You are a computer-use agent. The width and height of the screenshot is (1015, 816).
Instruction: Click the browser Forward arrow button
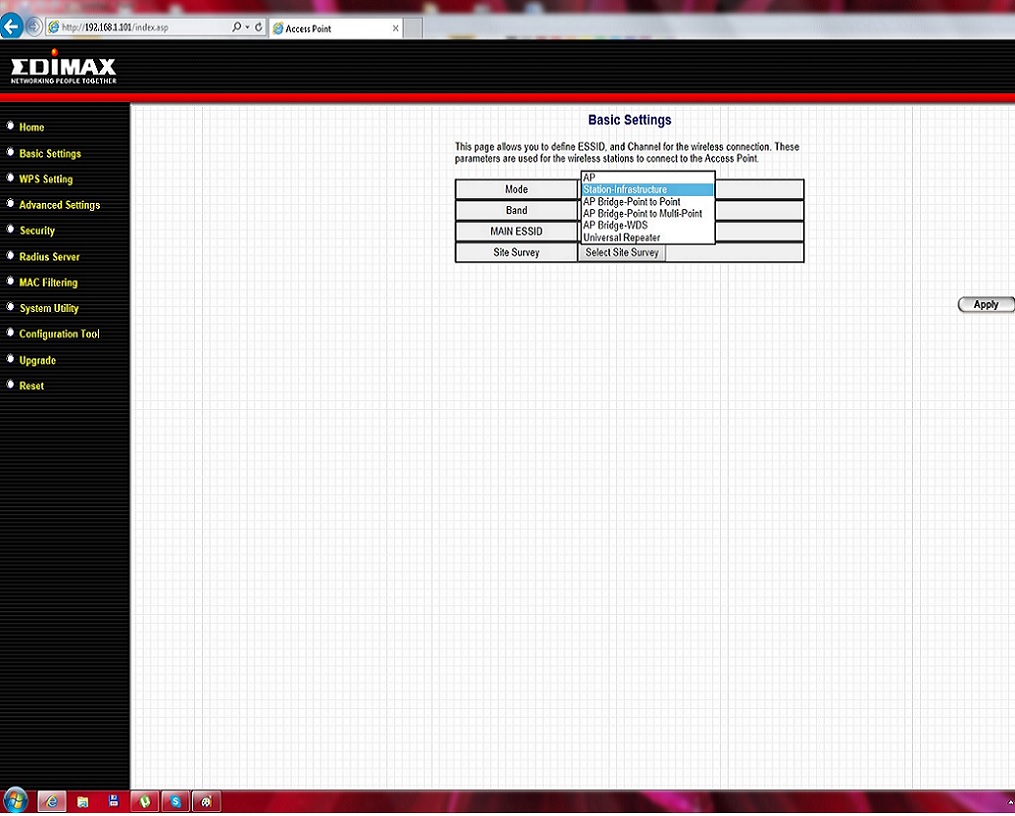click(x=35, y=27)
